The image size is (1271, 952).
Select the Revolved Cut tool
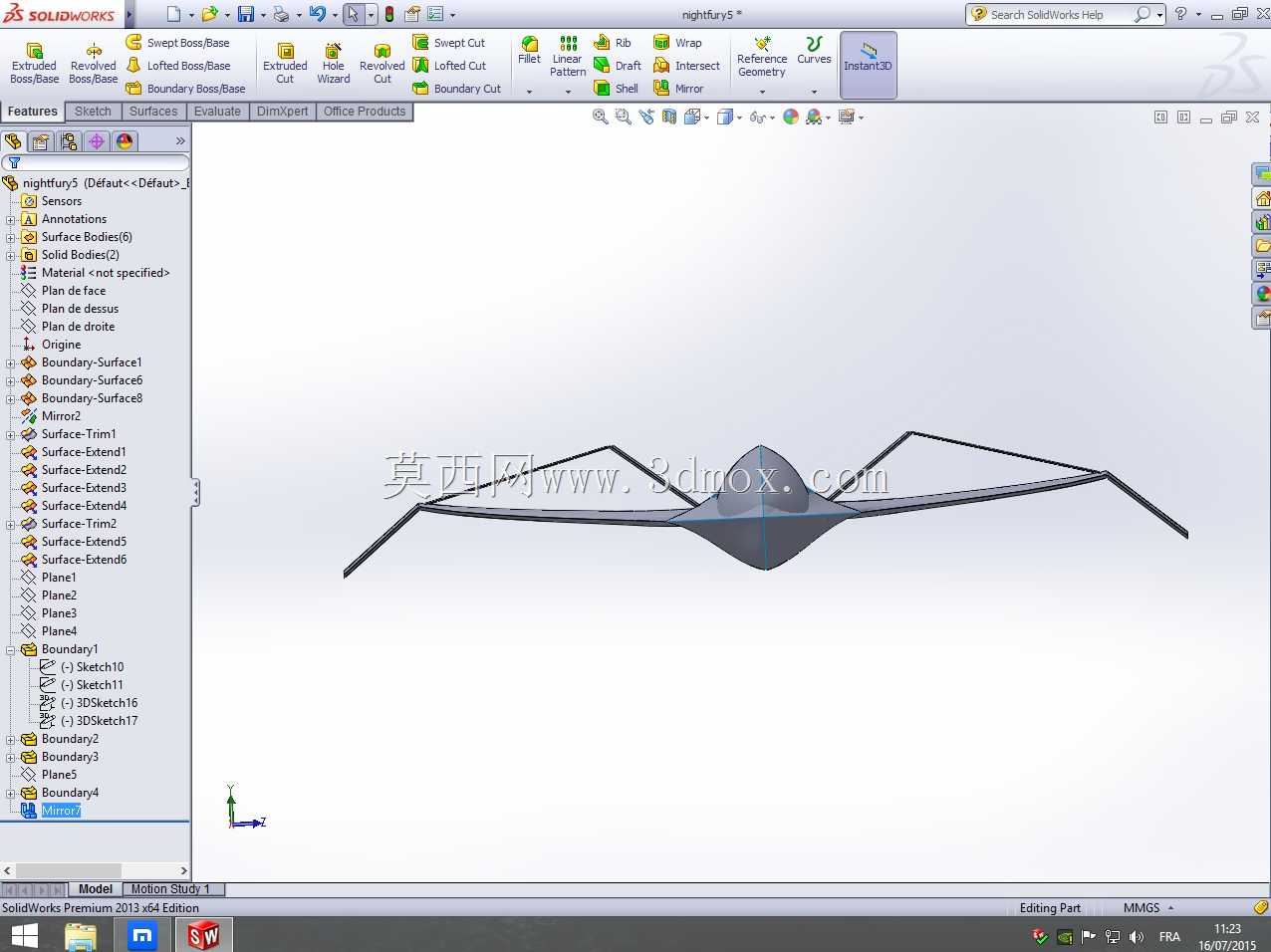click(382, 64)
